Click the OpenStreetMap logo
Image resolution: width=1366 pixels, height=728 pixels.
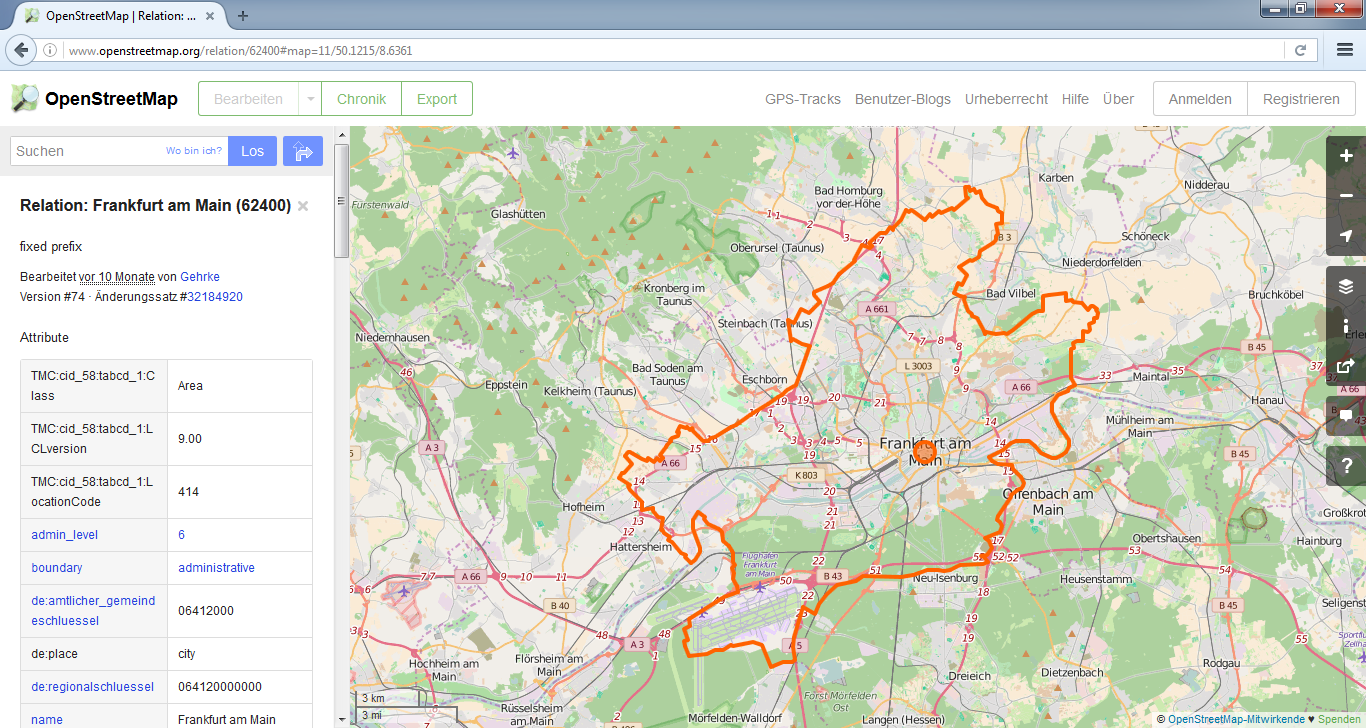click(x=94, y=98)
